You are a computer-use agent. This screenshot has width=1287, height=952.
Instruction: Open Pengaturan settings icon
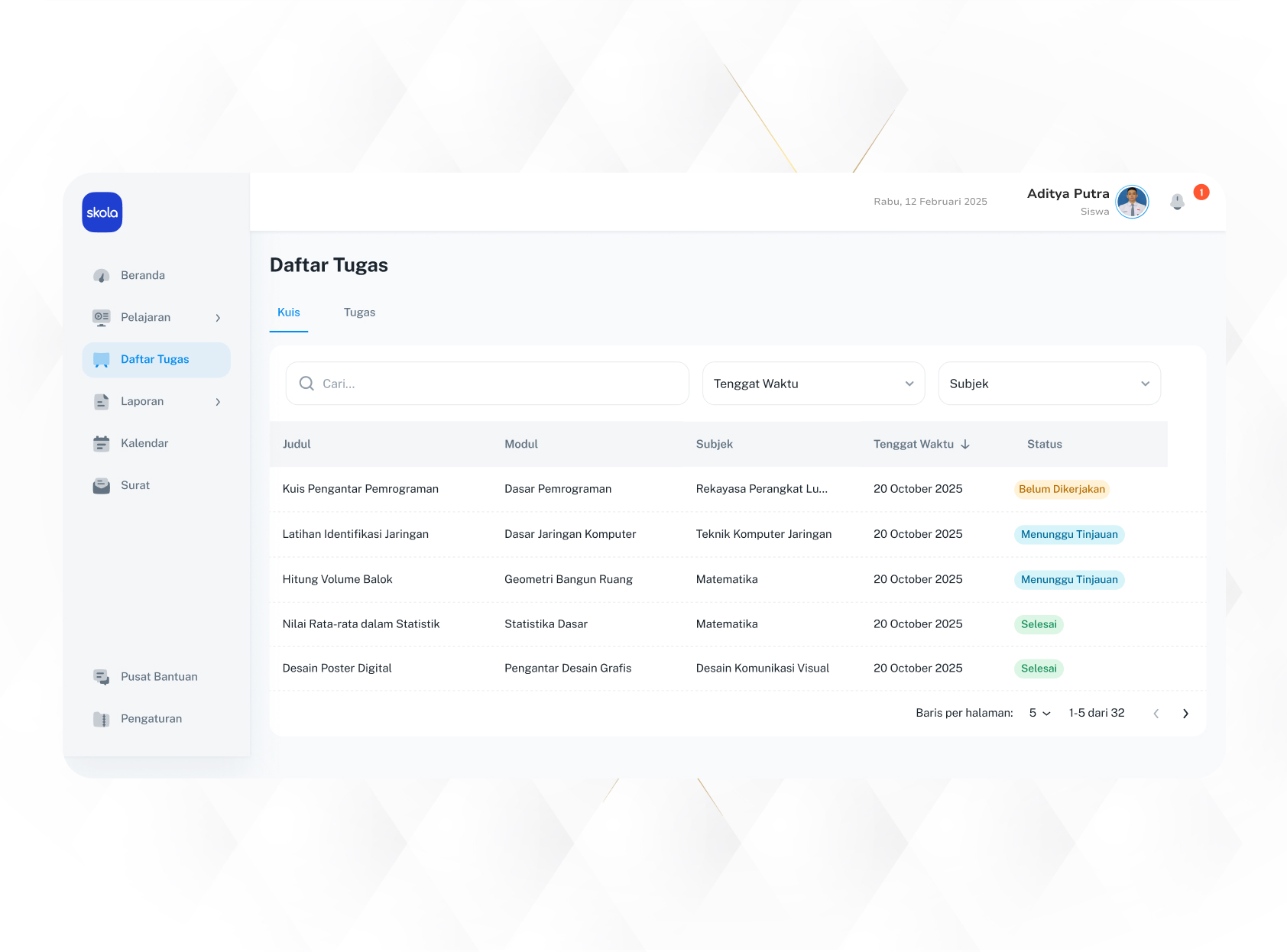pyautogui.click(x=101, y=719)
